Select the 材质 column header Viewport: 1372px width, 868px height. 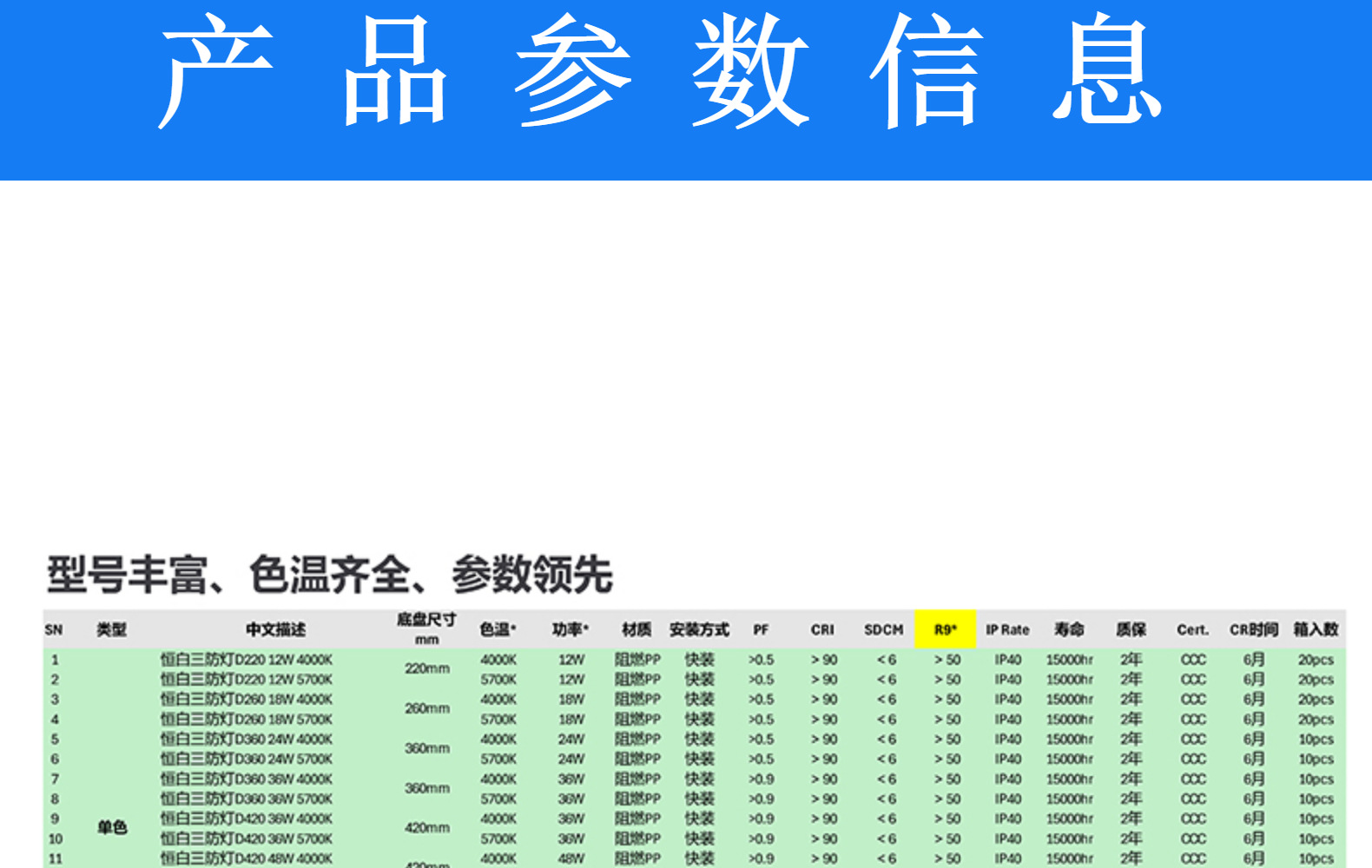pos(637,629)
